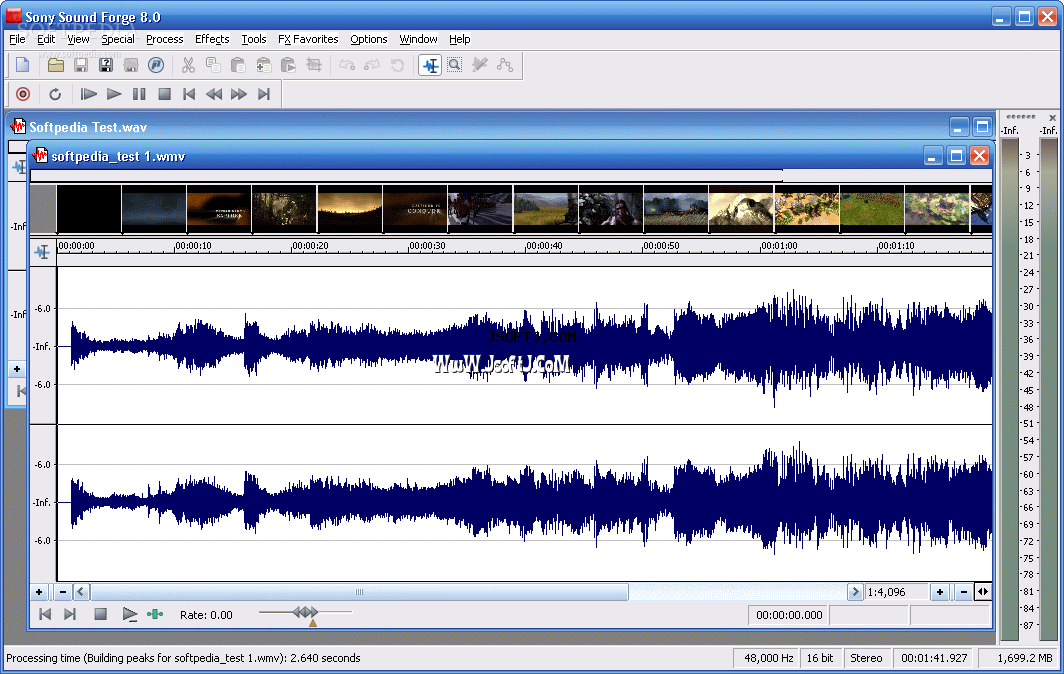Click the landscape video thumbnail above the 00:00:40 ruler mark
1064x674 pixels.
tap(545, 210)
